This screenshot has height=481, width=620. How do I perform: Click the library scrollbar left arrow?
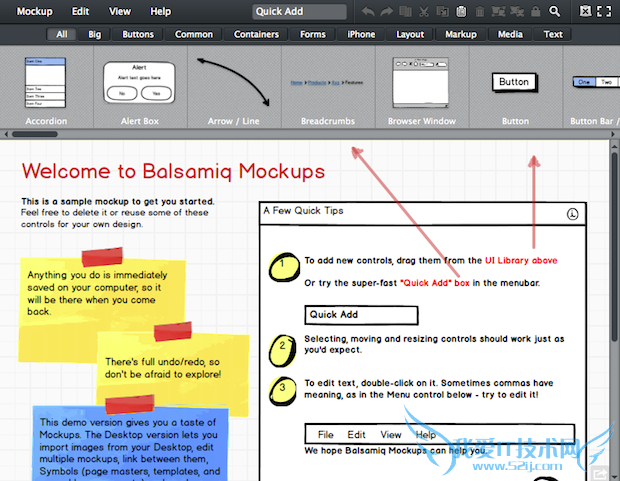click(x=6, y=134)
